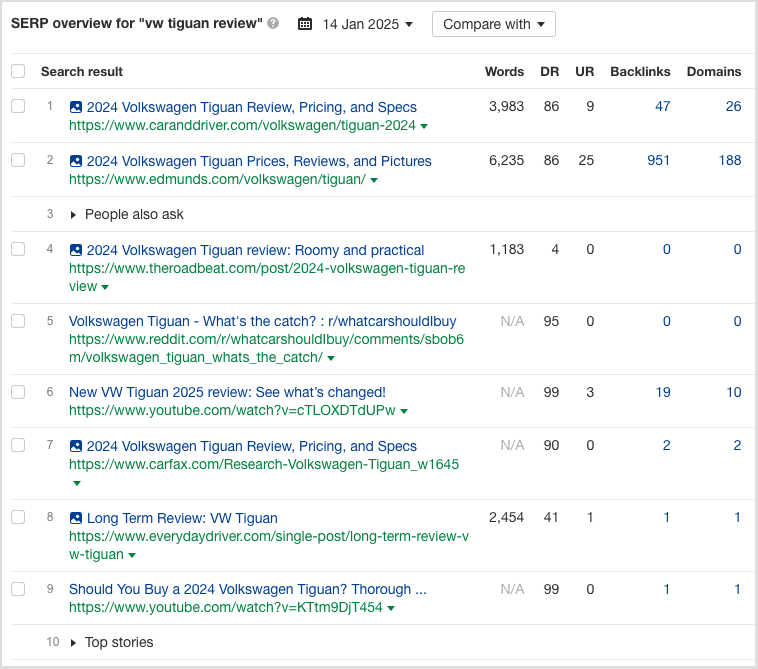Image resolution: width=758 pixels, height=669 pixels.
Task: Open dropdown arrow after everydaydriver URL
Action: point(131,555)
